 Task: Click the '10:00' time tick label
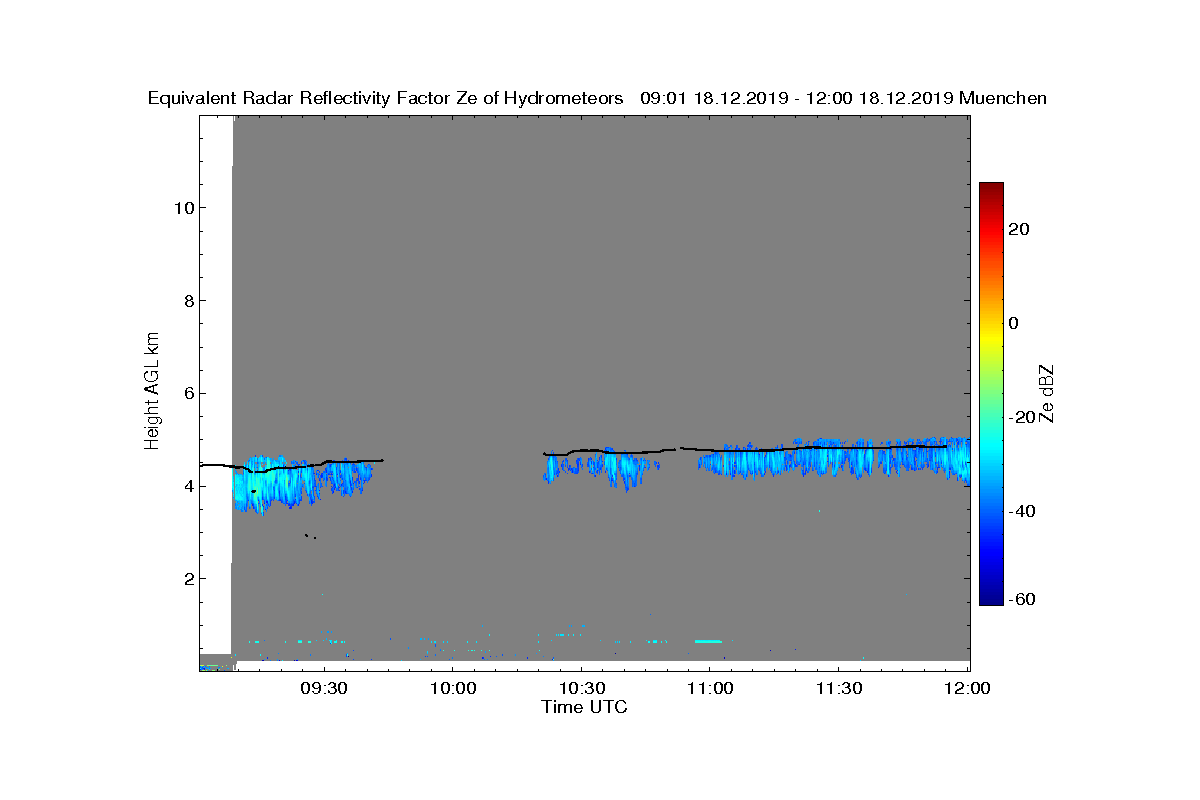(x=452, y=688)
